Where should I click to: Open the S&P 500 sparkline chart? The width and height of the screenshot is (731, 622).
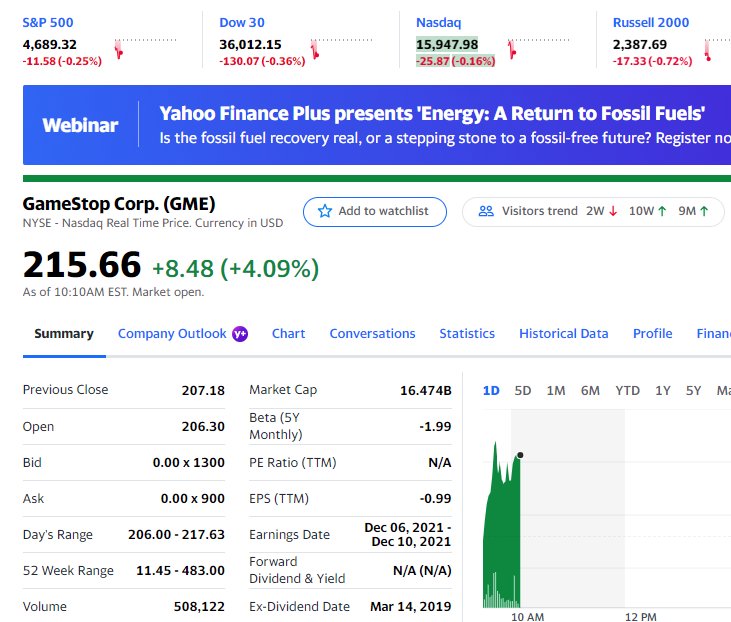pyautogui.click(x=145, y=49)
